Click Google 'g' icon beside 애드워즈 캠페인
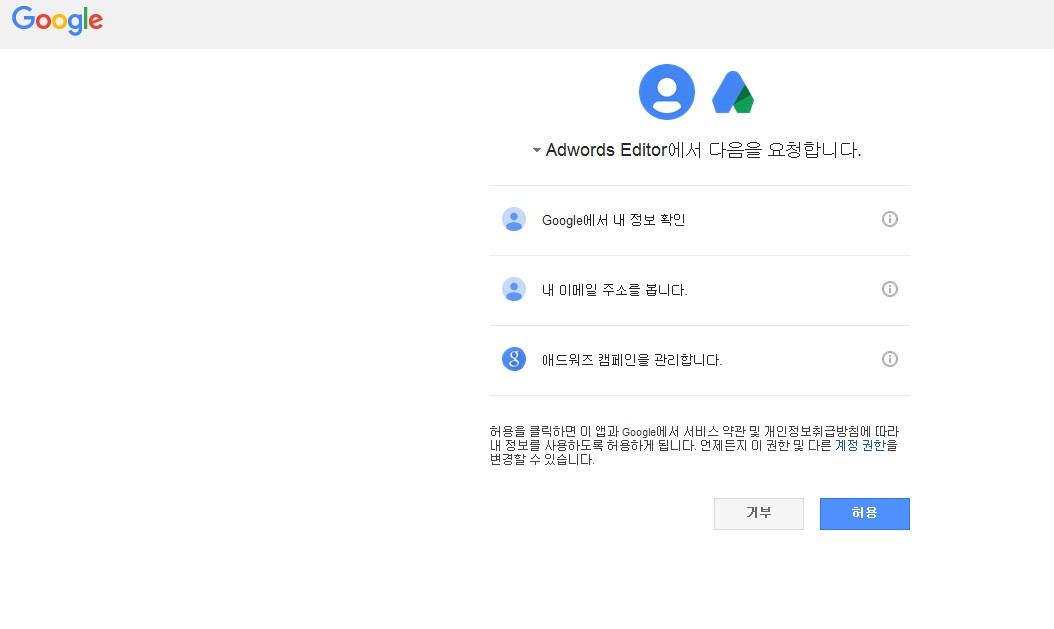1054x629 pixels. tap(514, 359)
